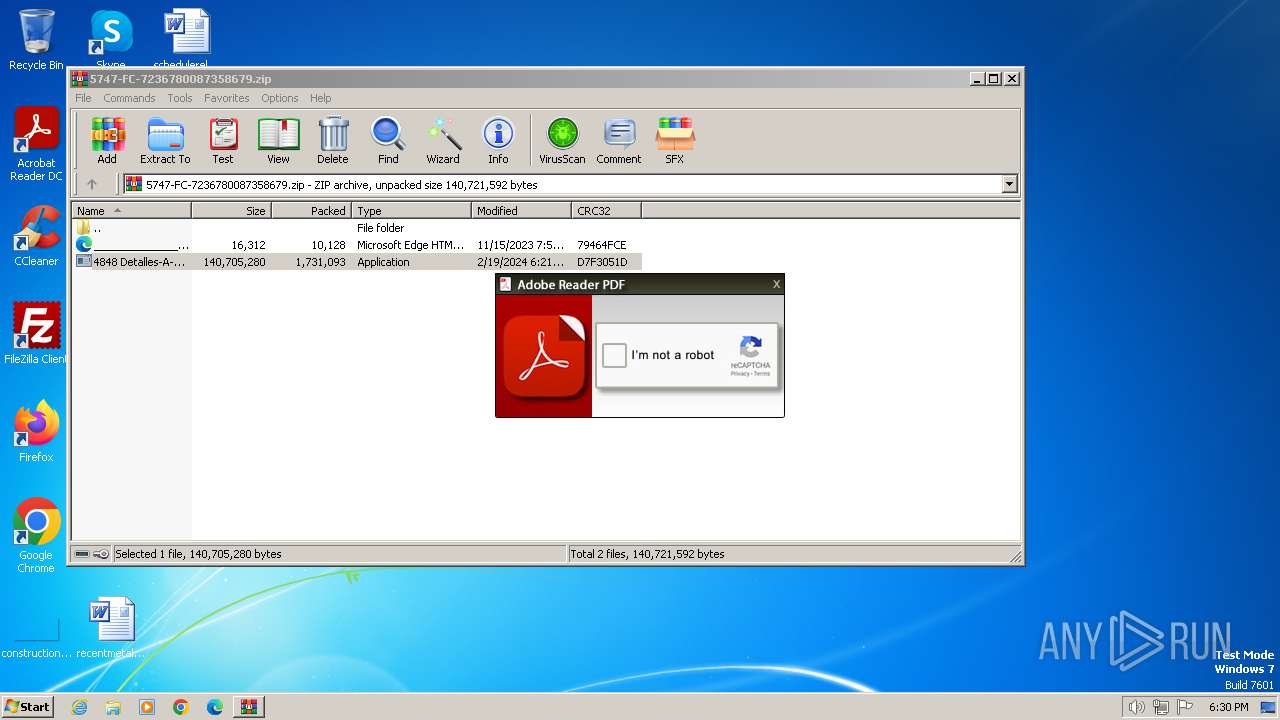
Task: Open Action Center flag tray icon
Action: point(1185,707)
